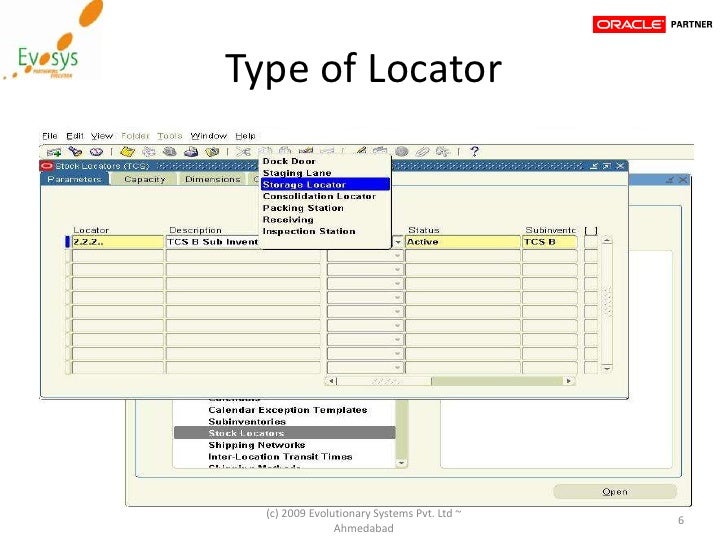Click the Locator field containing 2.2.2..

pyautogui.click(x=118, y=242)
